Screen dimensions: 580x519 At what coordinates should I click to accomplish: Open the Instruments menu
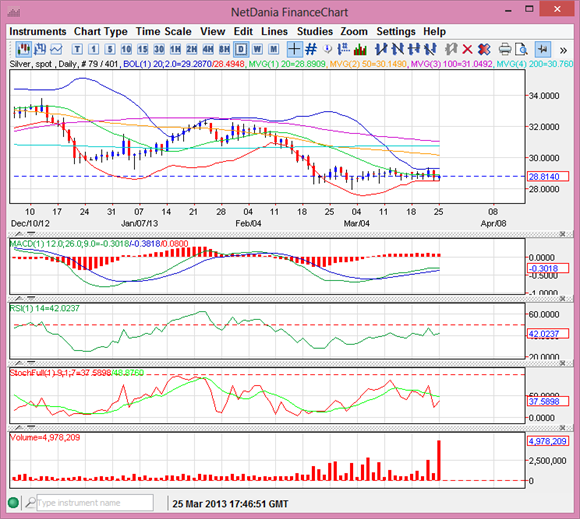coord(38,31)
